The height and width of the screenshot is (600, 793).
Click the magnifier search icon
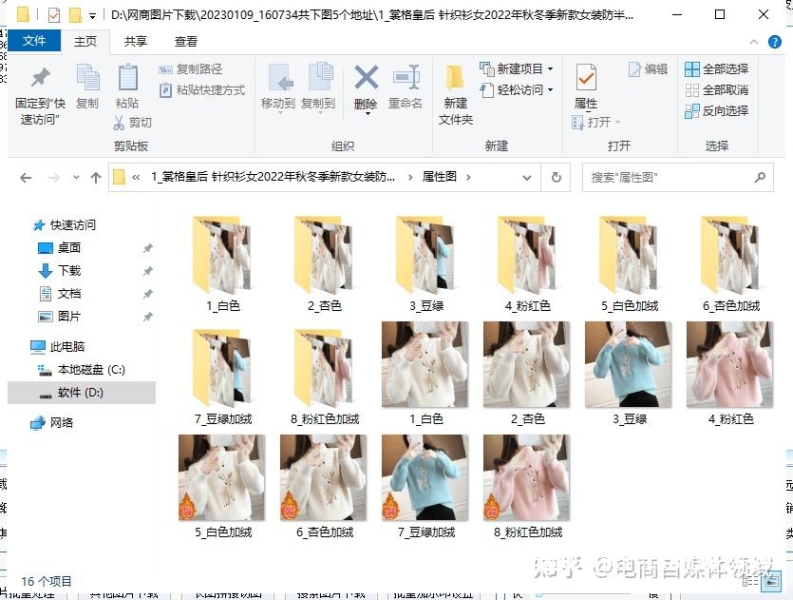pos(760,178)
